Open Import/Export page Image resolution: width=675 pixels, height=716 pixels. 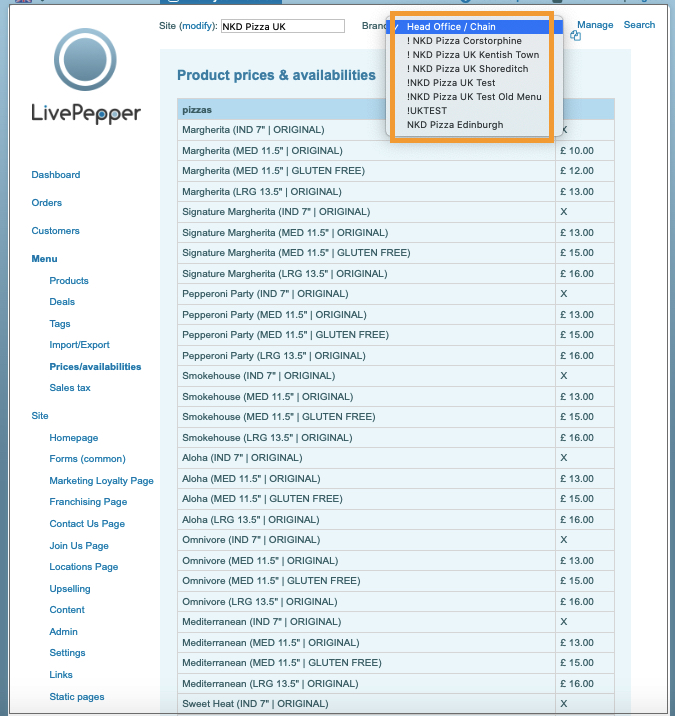(x=79, y=345)
